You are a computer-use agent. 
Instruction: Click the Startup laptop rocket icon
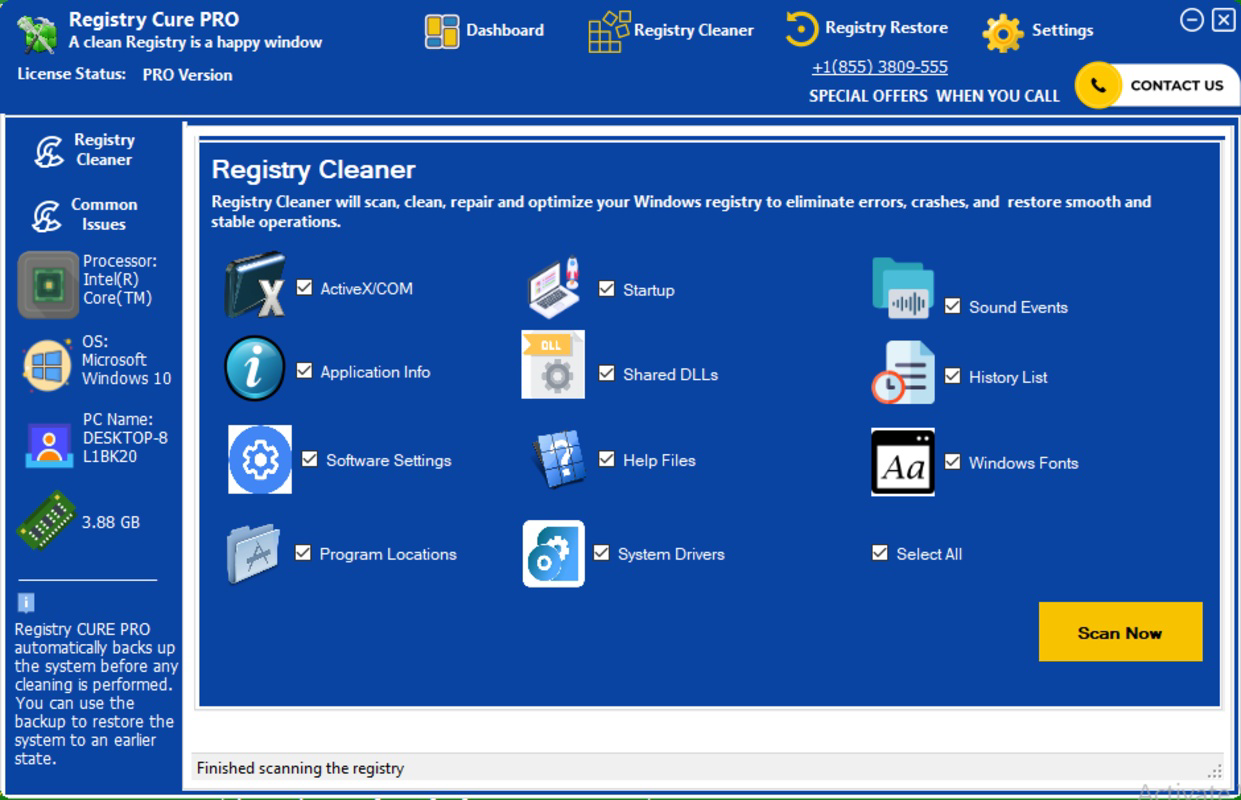(x=554, y=288)
